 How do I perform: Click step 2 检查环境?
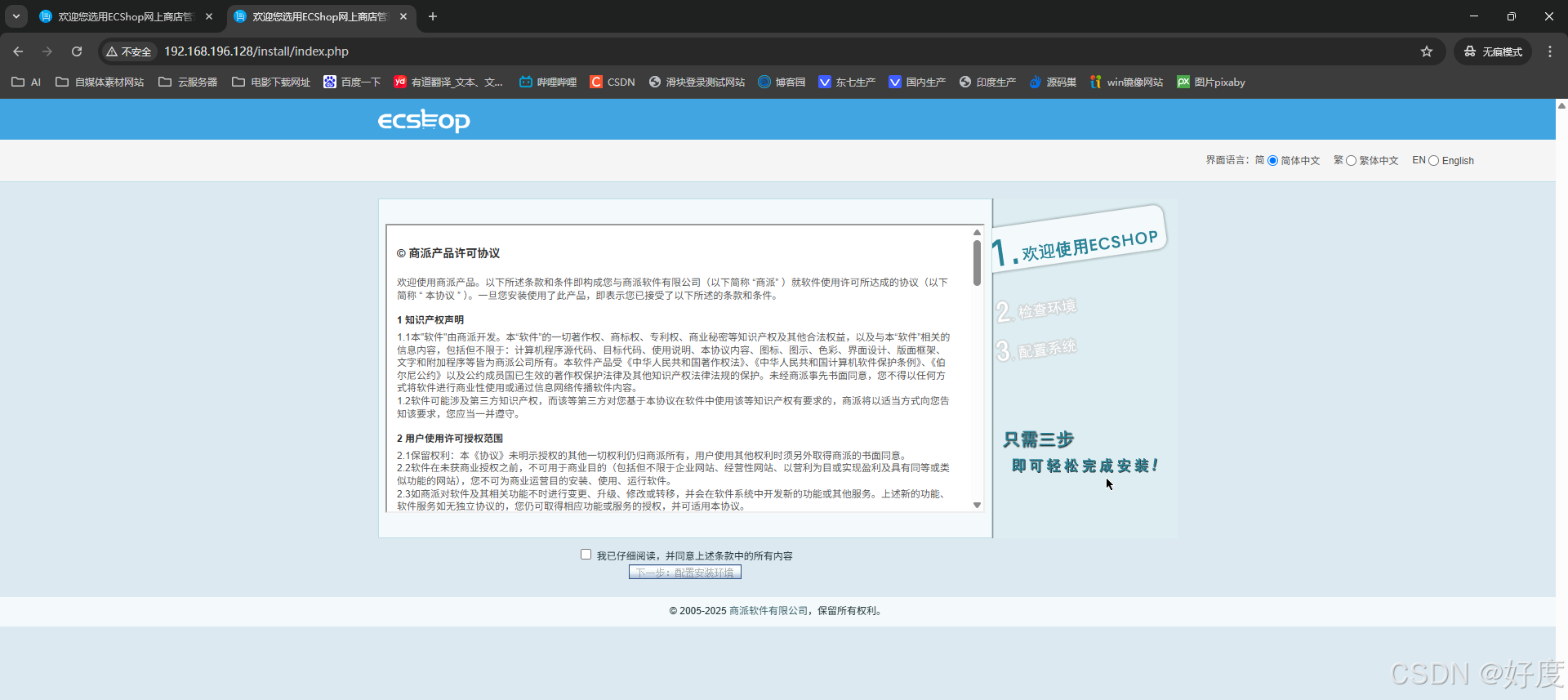point(1036,310)
